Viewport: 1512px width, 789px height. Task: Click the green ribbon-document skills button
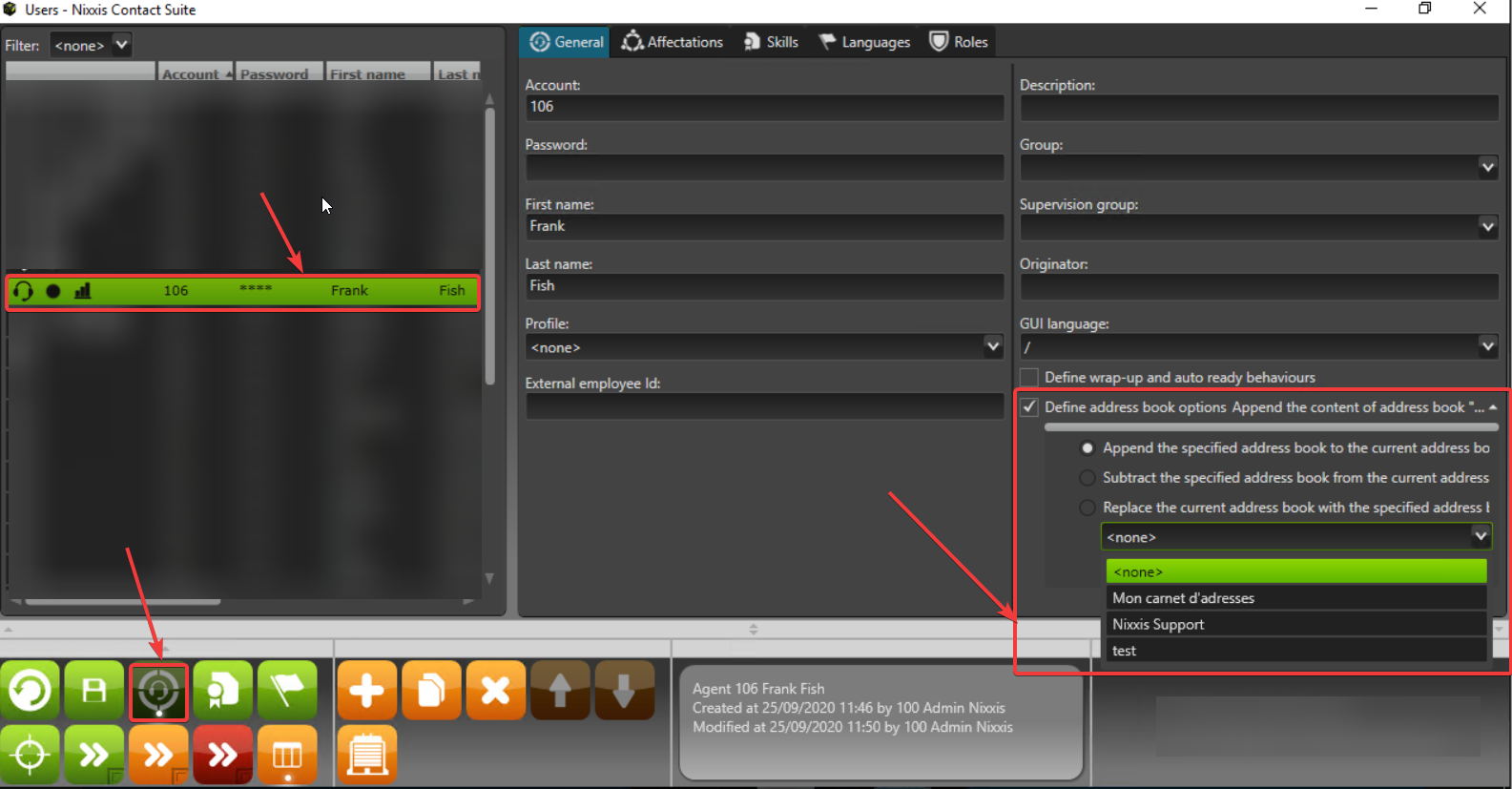[223, 690]
